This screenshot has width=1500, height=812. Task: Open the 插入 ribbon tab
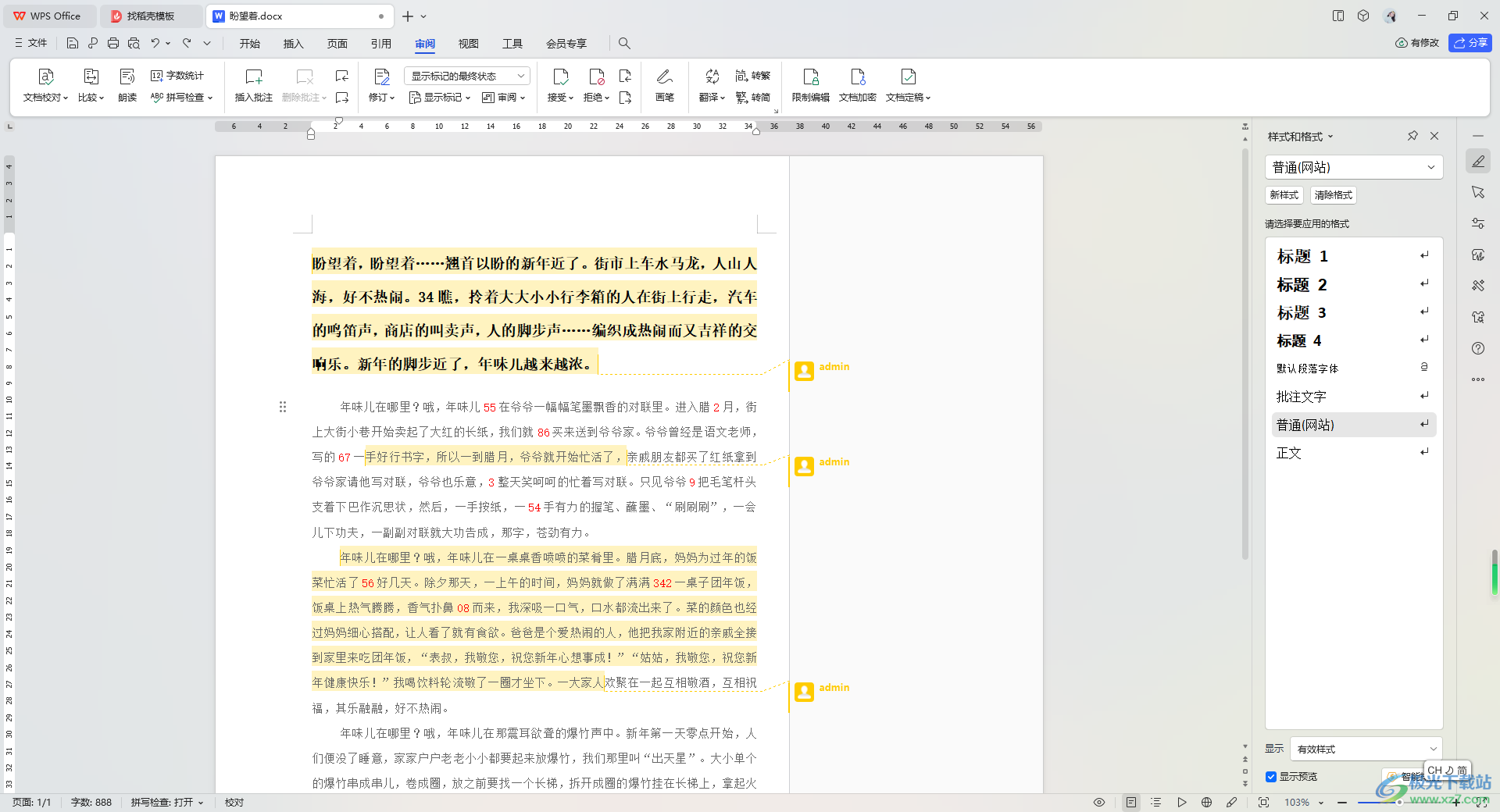point(294,44)
